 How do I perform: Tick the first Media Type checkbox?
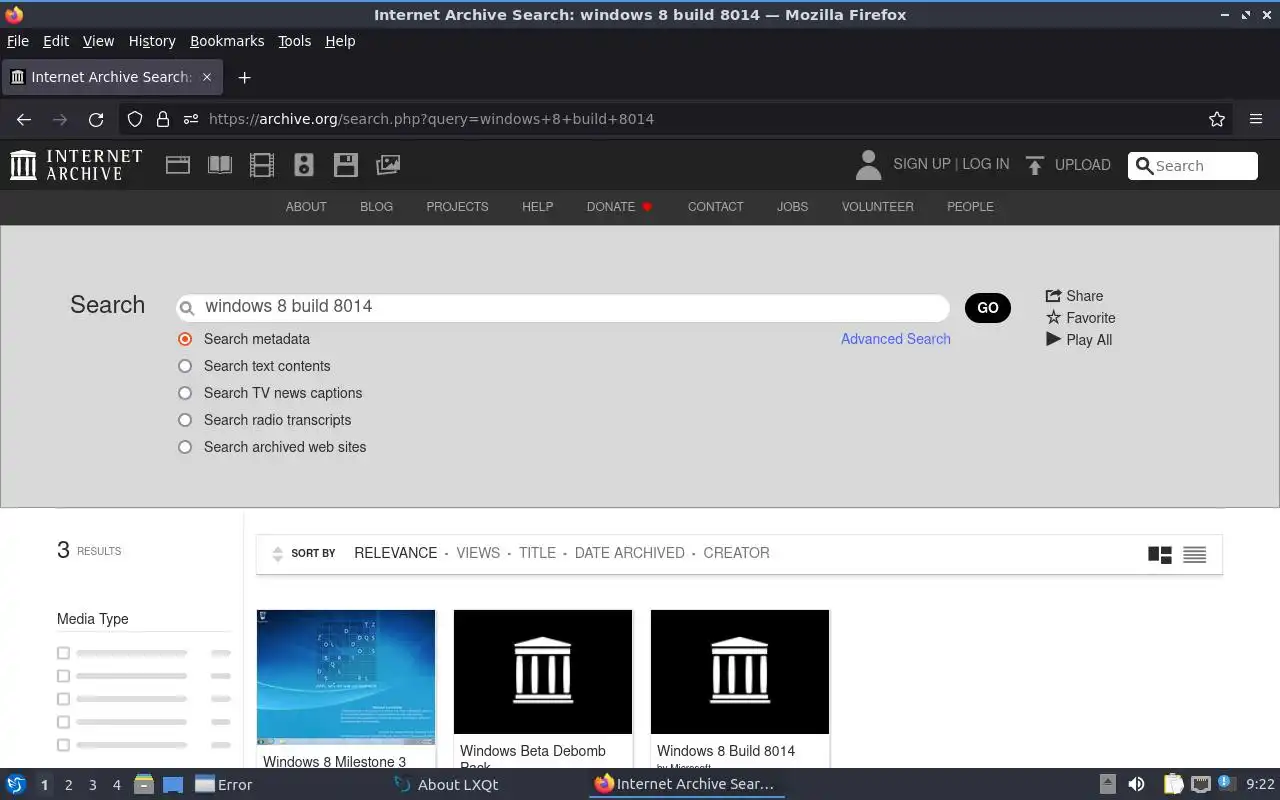click(x=63, y=653)
